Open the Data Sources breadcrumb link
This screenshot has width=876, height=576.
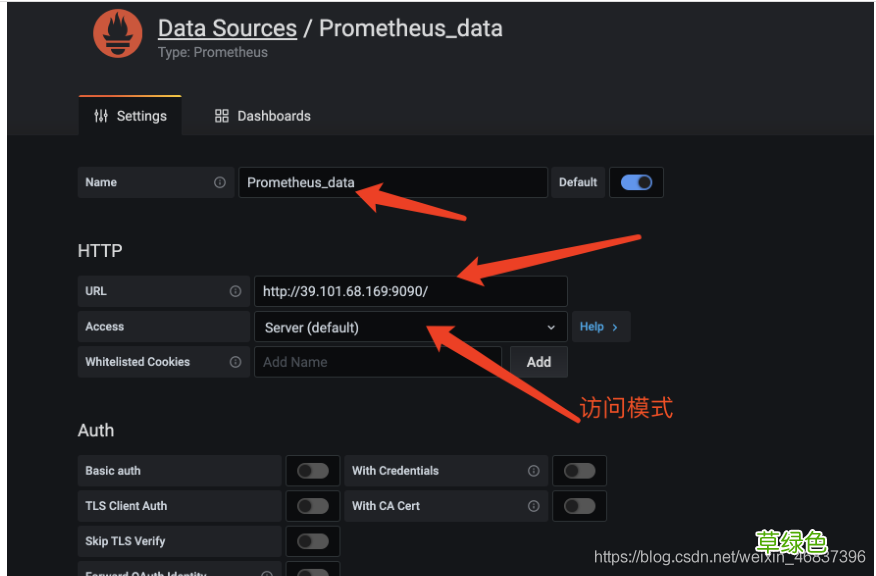[x=227, y=28]
